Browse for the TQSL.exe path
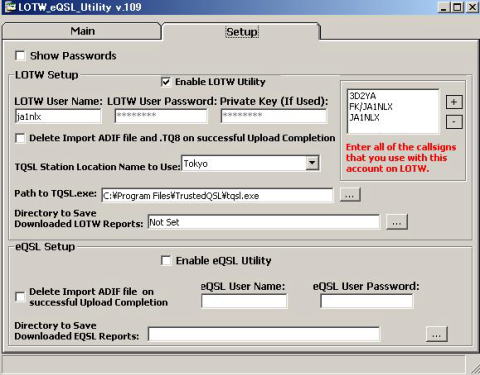 tap(350, 195)
